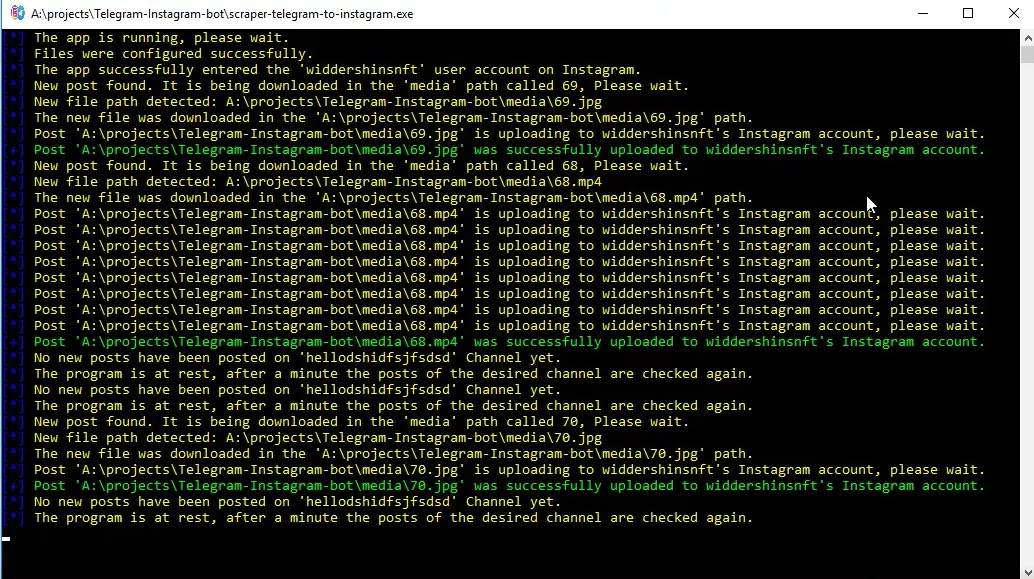Click 'new file was downloaded' line for 68.mp4

pyautogui.click(x=393, y=198)
